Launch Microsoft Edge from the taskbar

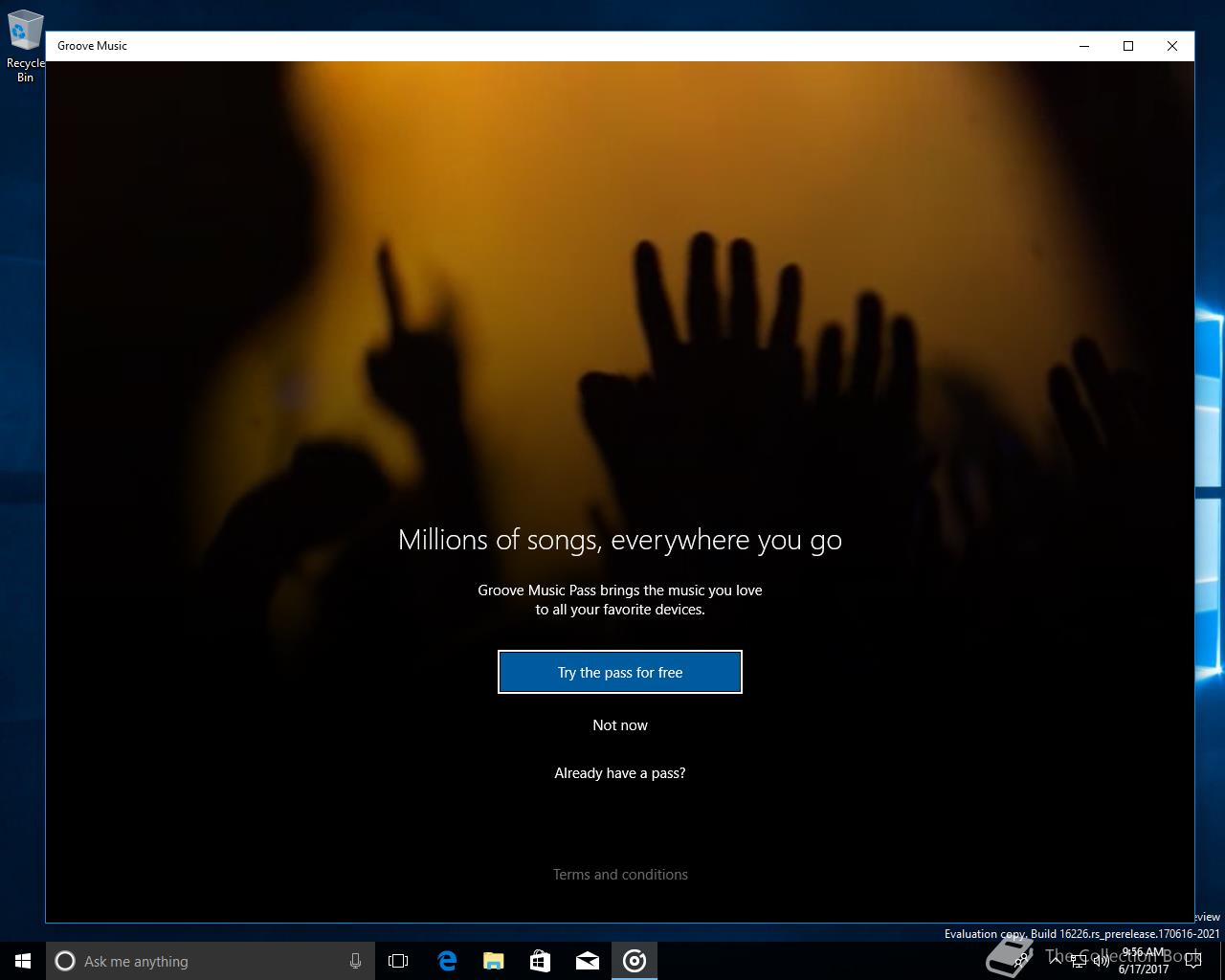446,961
